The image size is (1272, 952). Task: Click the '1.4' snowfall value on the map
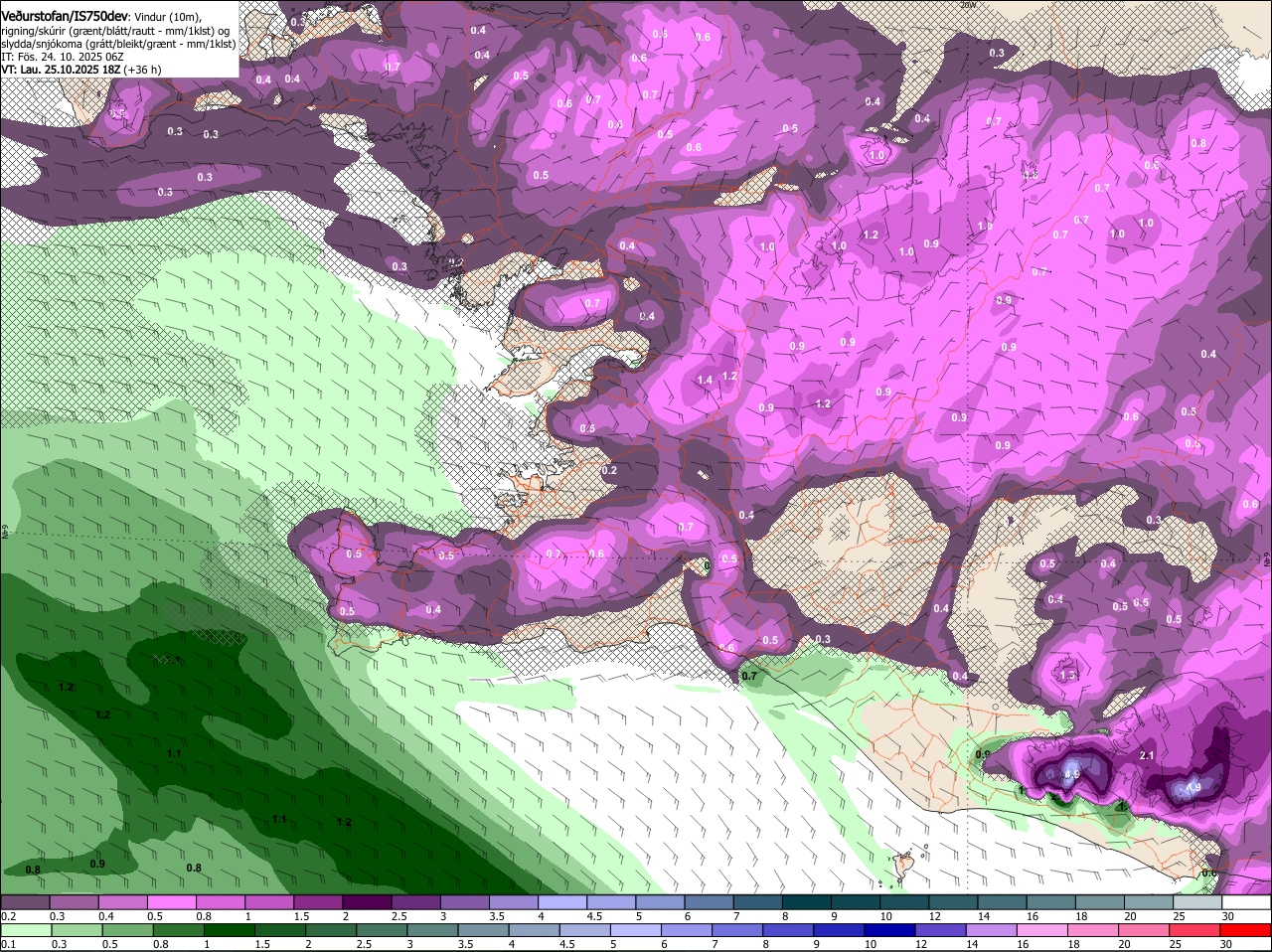coord(706,380)
